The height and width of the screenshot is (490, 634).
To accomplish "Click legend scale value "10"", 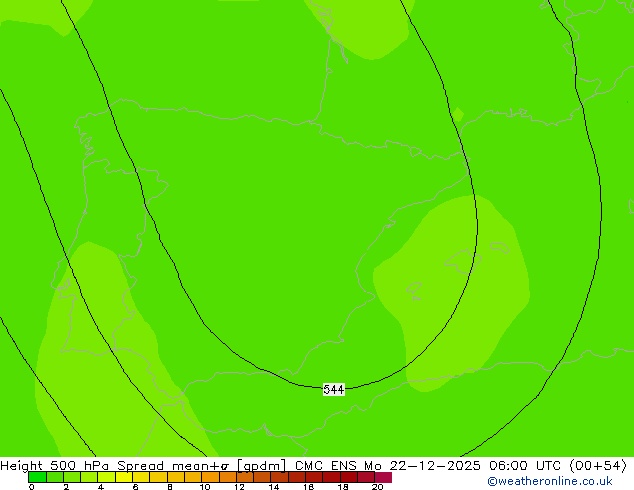I will pyautogui.click(x=205, y=487).
